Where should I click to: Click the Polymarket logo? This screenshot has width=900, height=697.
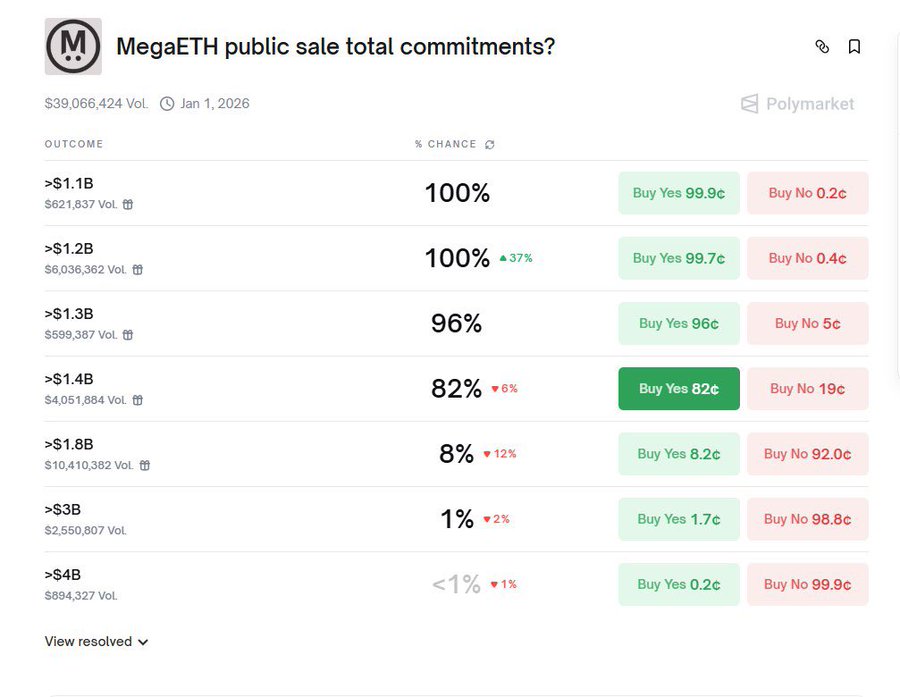click(797, 103)
